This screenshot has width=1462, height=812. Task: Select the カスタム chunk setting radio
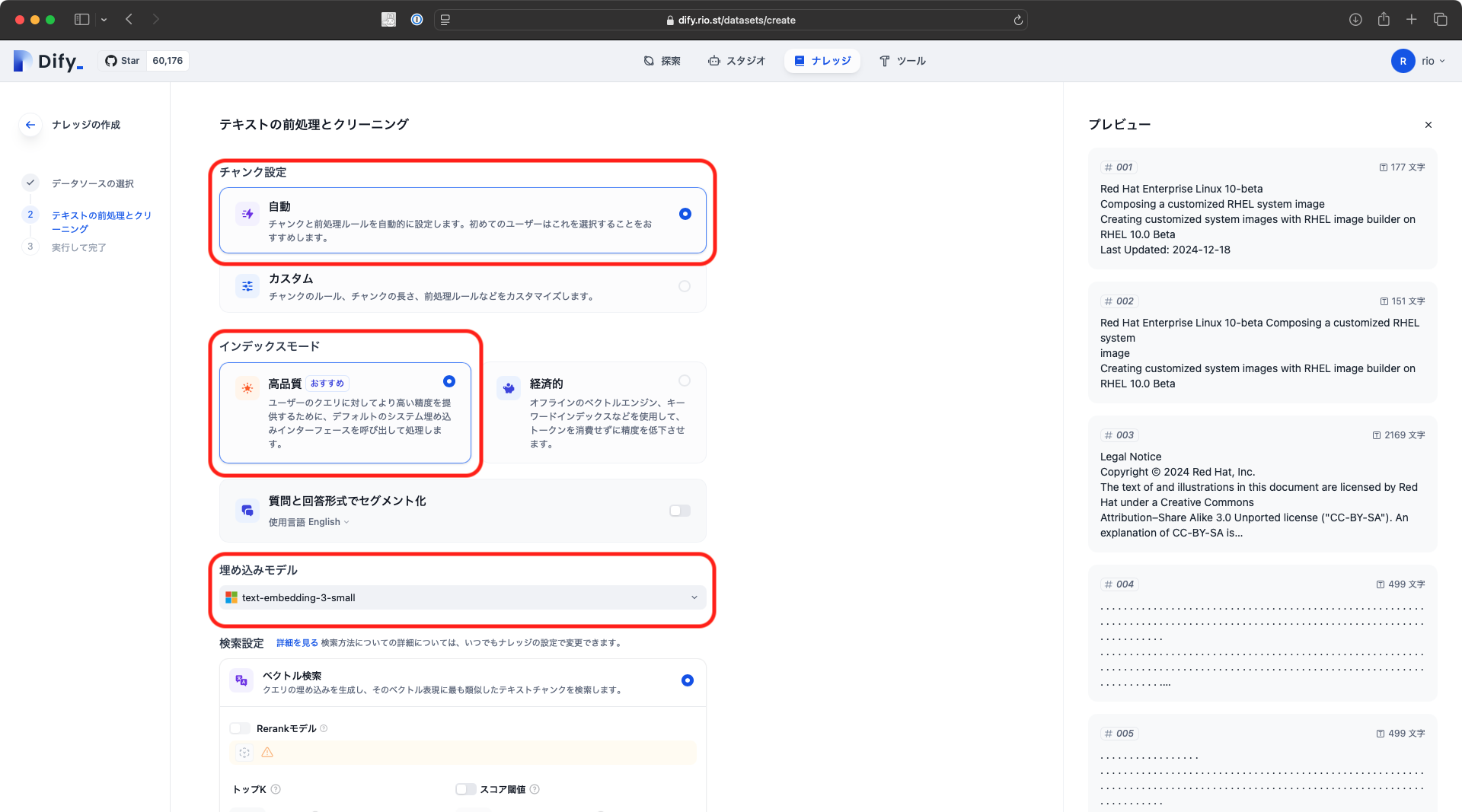685,286
